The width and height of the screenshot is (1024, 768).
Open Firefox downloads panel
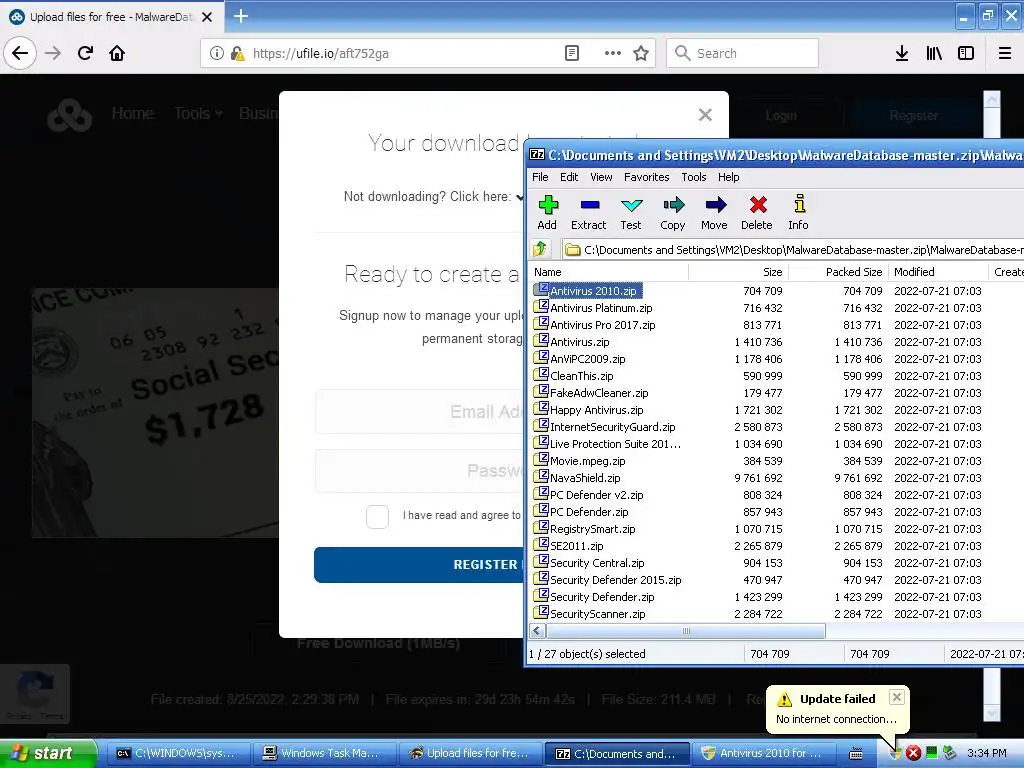902,54
